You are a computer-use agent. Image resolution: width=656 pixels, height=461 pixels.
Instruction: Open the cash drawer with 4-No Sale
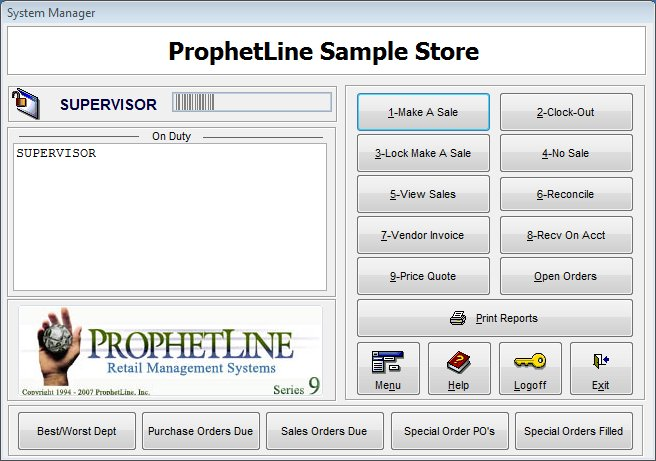click(566, 153)
